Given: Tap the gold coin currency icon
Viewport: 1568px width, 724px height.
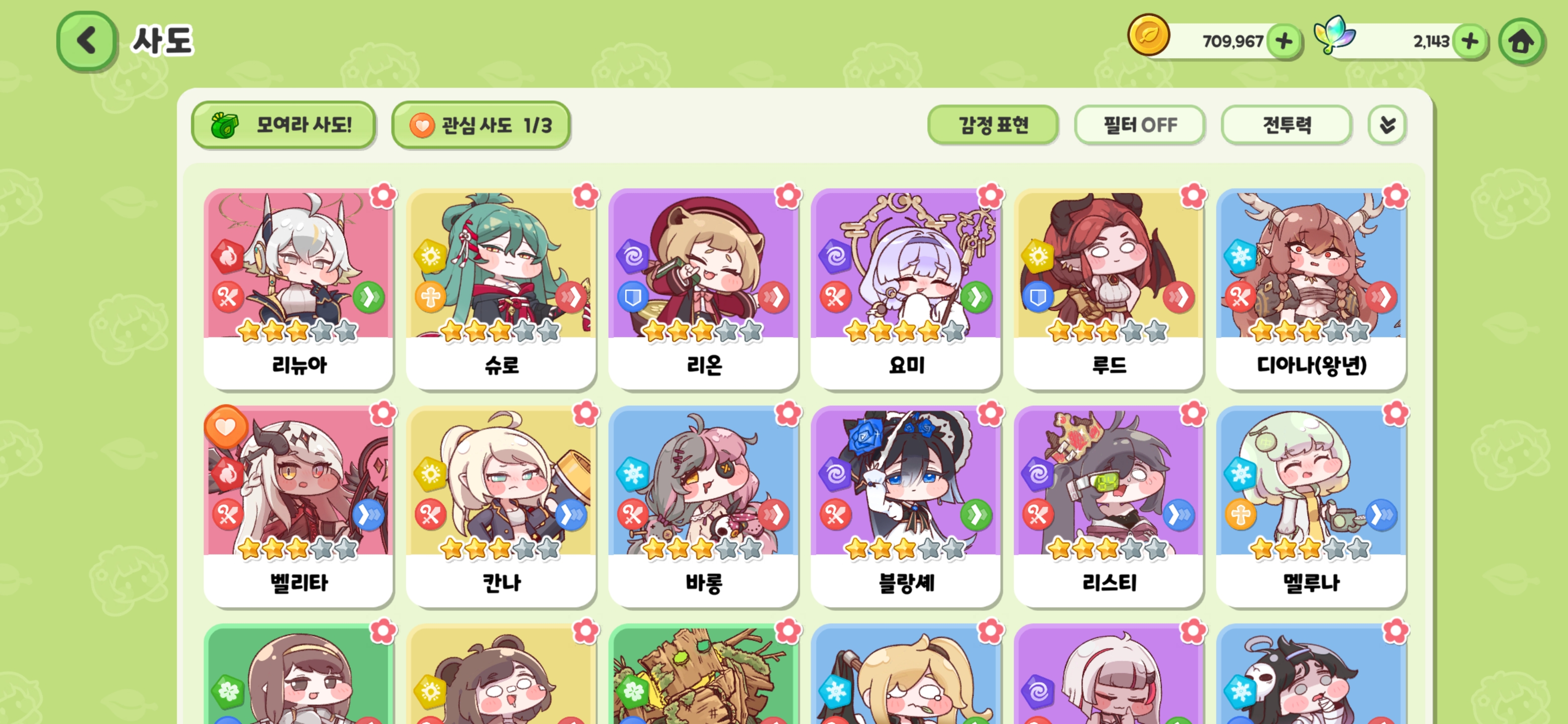Looking at the screenshot, I should point(1148,35).
